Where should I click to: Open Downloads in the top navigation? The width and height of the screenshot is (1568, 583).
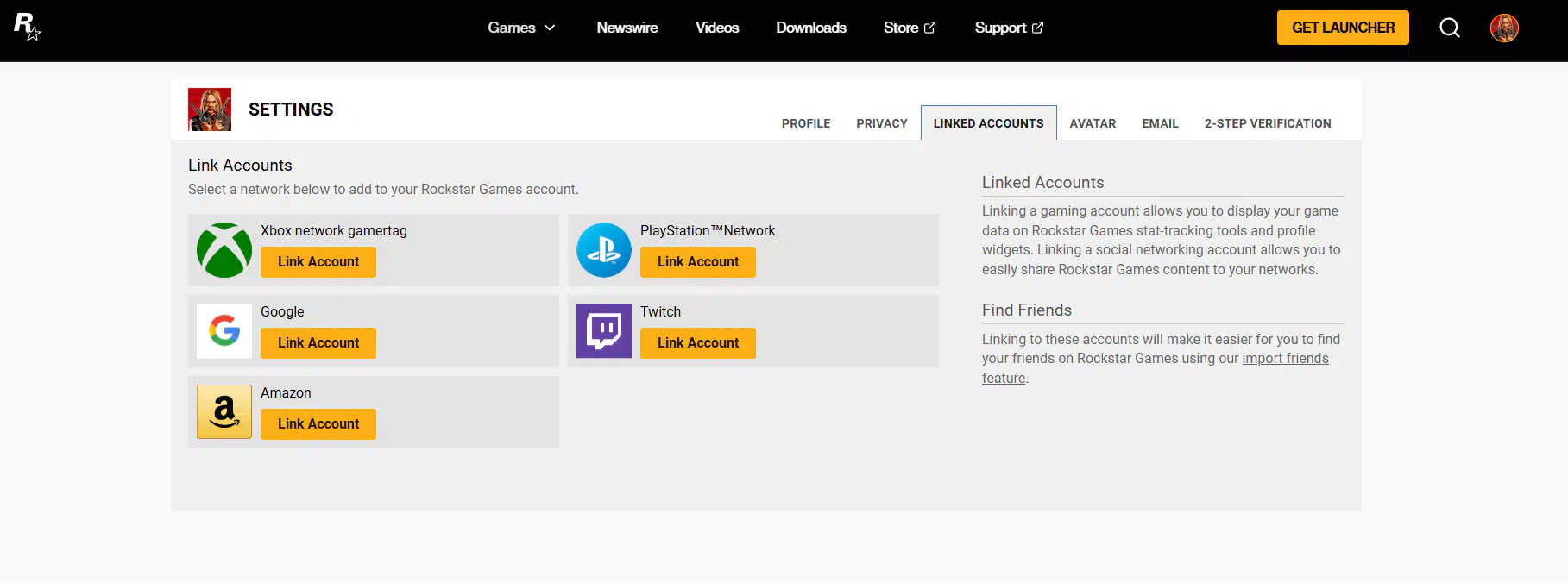coord(811,28)
